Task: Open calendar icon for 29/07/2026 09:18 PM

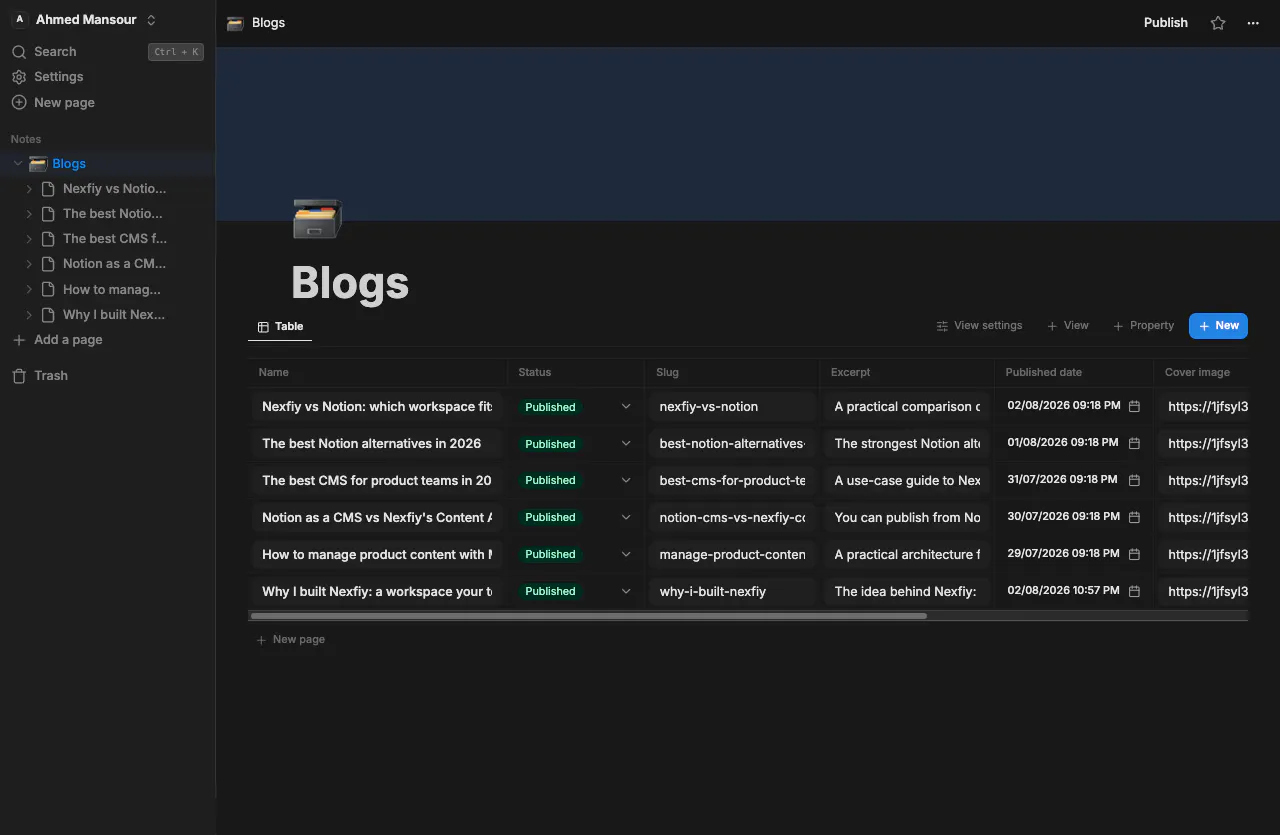Action: tap(1134, 554)
